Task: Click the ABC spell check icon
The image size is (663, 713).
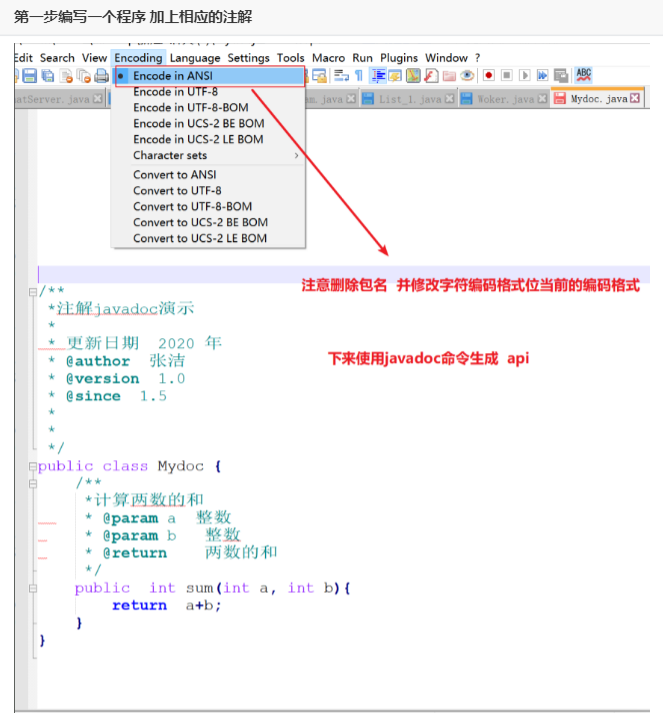Action: [584, 75]
